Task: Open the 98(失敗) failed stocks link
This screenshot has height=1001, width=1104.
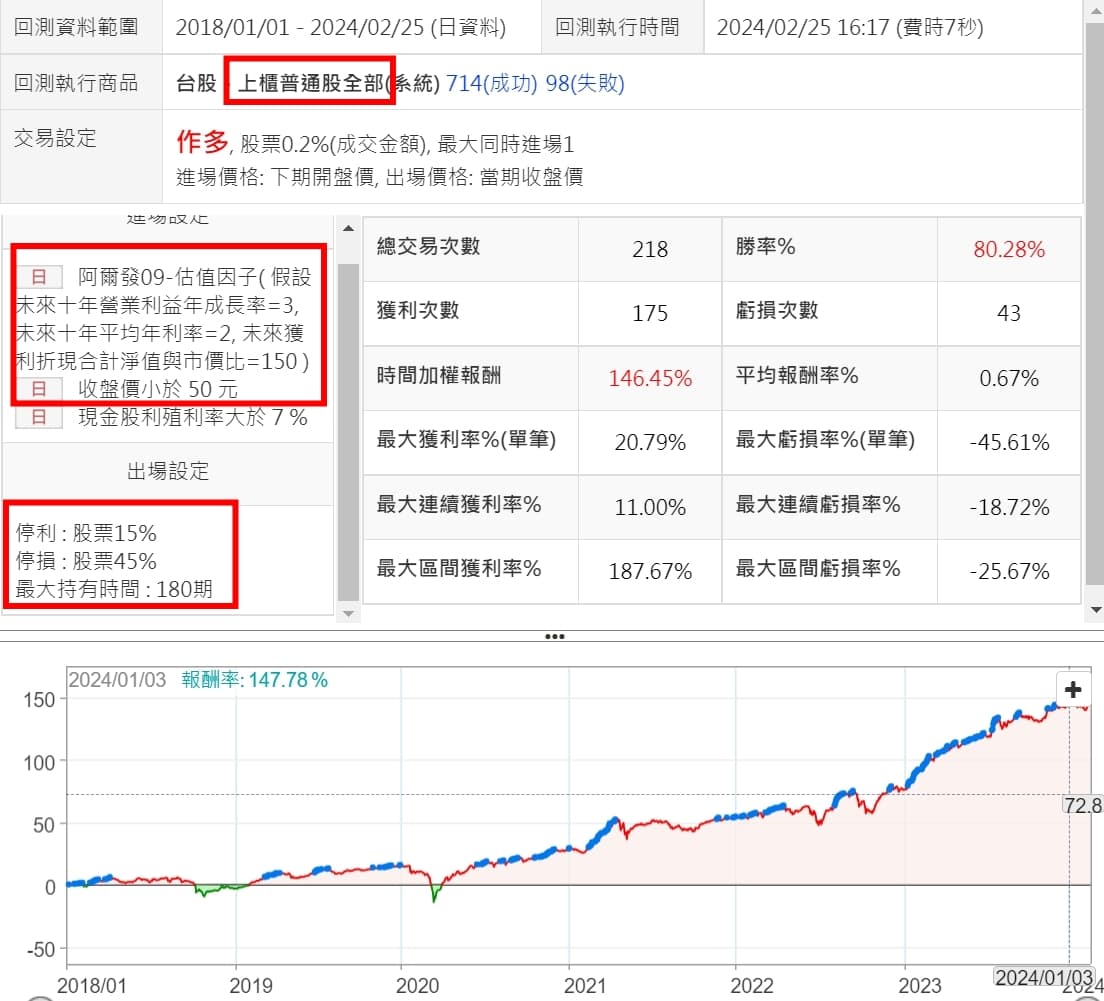Action: coord(585,83)
